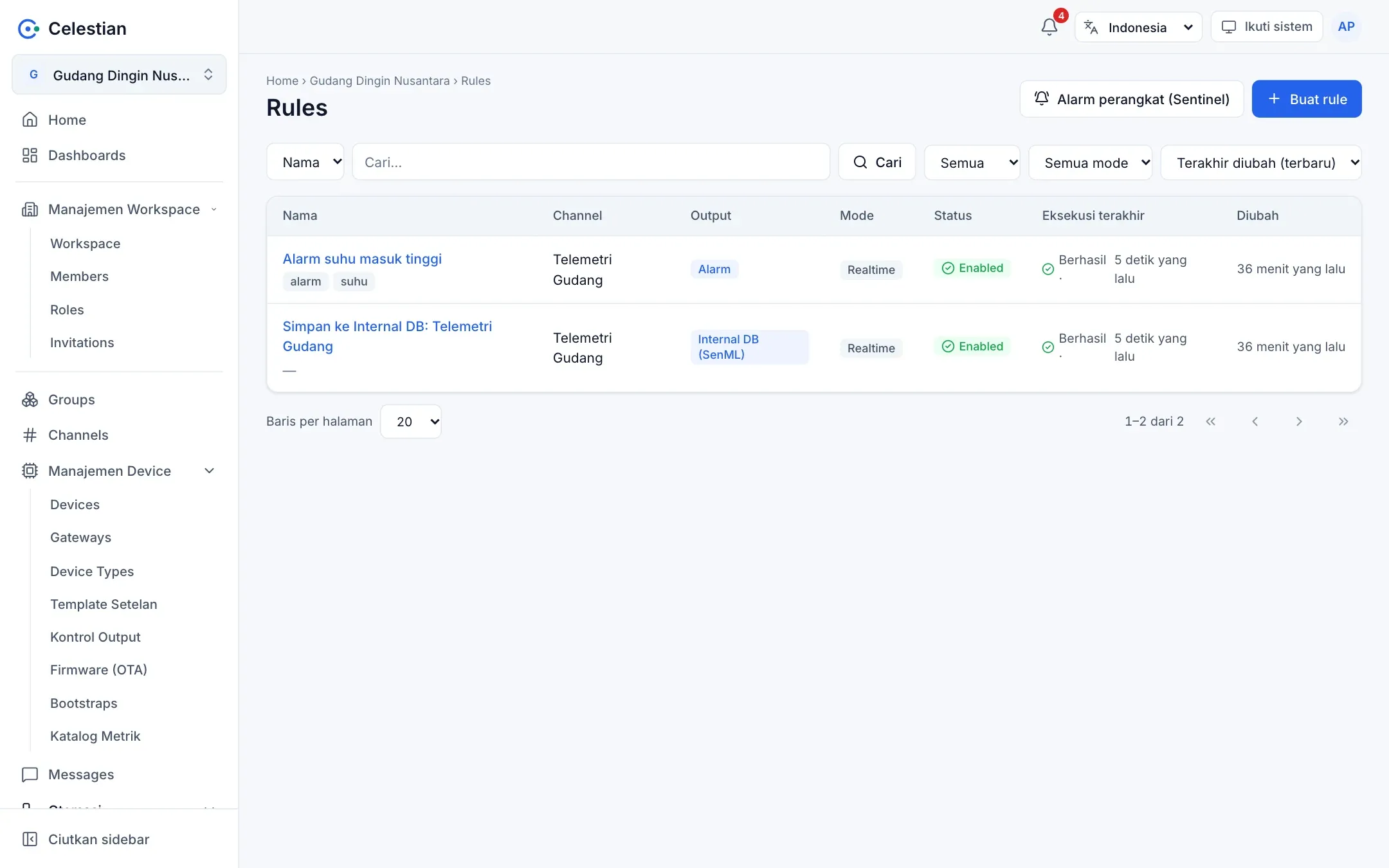
Task: Click the Internal DB (SenML) output badge
Action: (749, 347)
